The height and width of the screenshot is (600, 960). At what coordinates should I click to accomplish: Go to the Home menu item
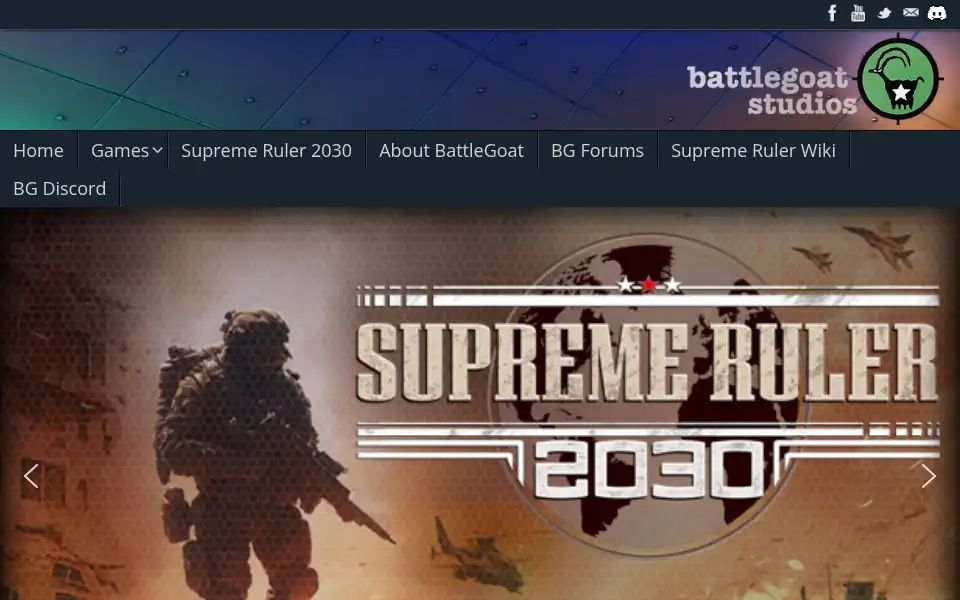coord(39,151)
